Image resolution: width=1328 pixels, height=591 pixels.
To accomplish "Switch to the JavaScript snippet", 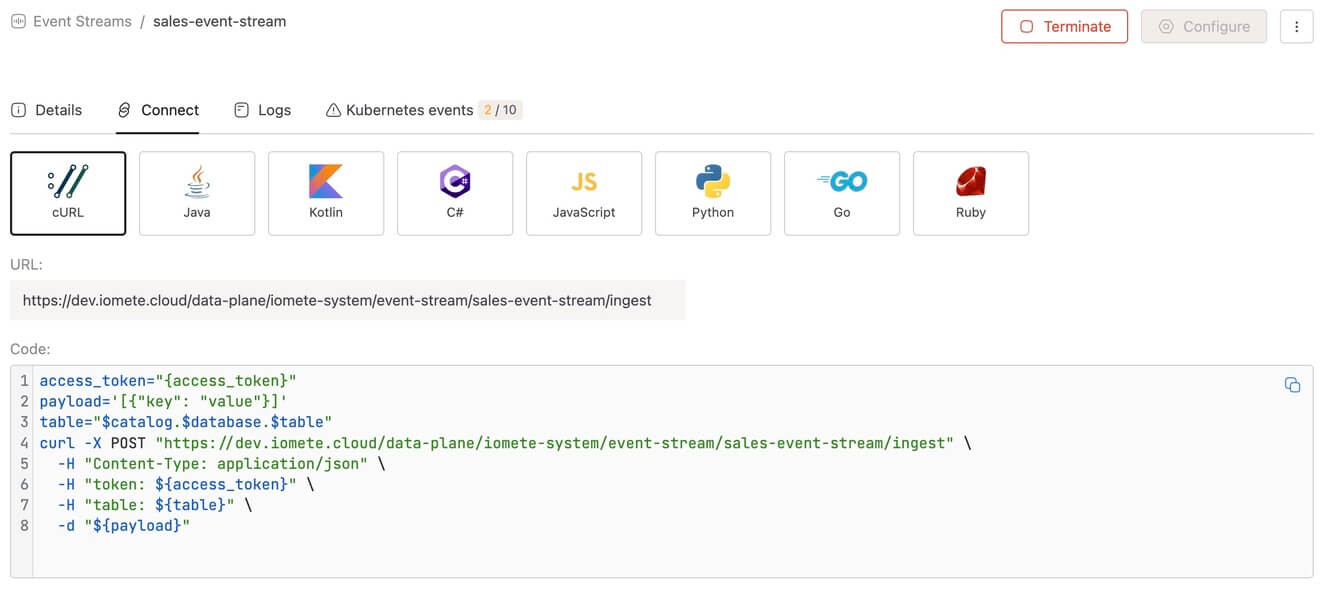I will point(583,193).
